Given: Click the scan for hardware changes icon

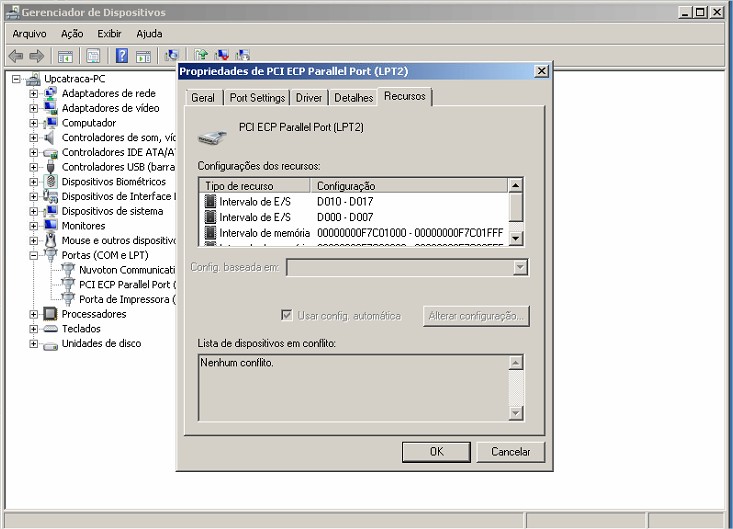Looking at the screenshot, I should tap(171, 56).
